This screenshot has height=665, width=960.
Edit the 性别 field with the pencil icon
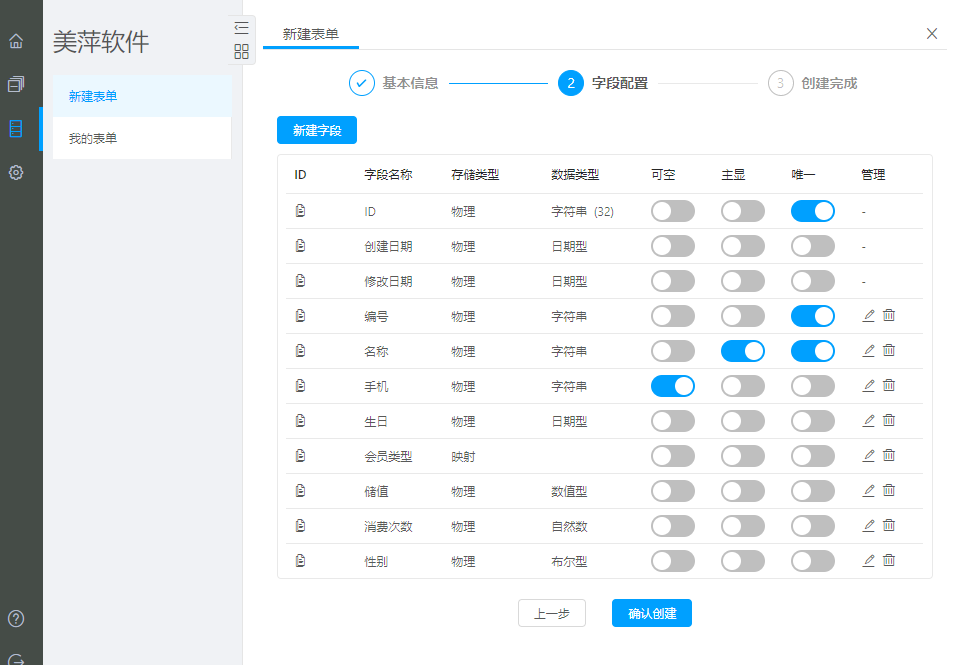[868, 560]
